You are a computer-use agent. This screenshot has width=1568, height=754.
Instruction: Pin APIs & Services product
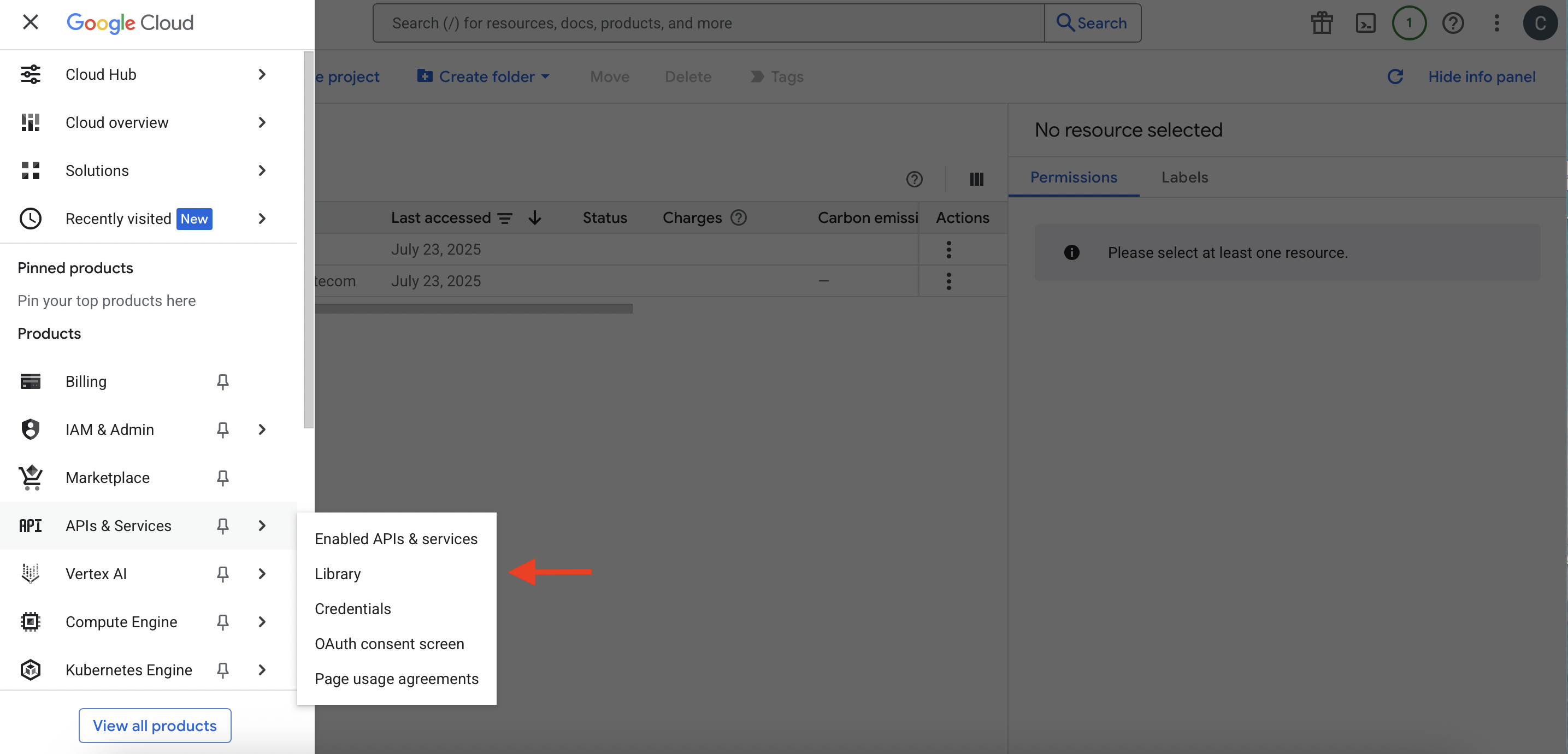click(x=223, y=526)
